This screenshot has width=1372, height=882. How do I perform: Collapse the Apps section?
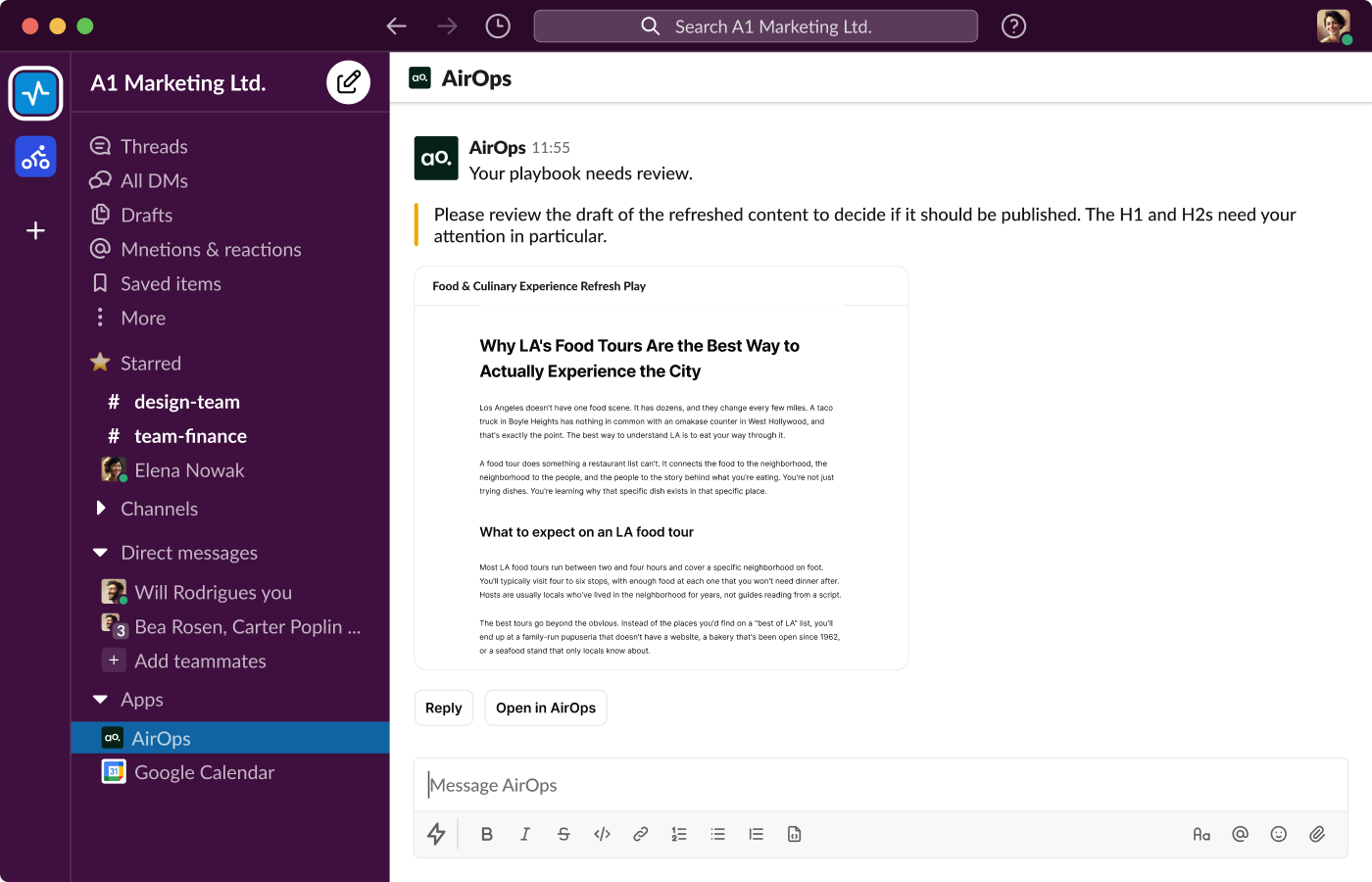(x=99, y=699)
